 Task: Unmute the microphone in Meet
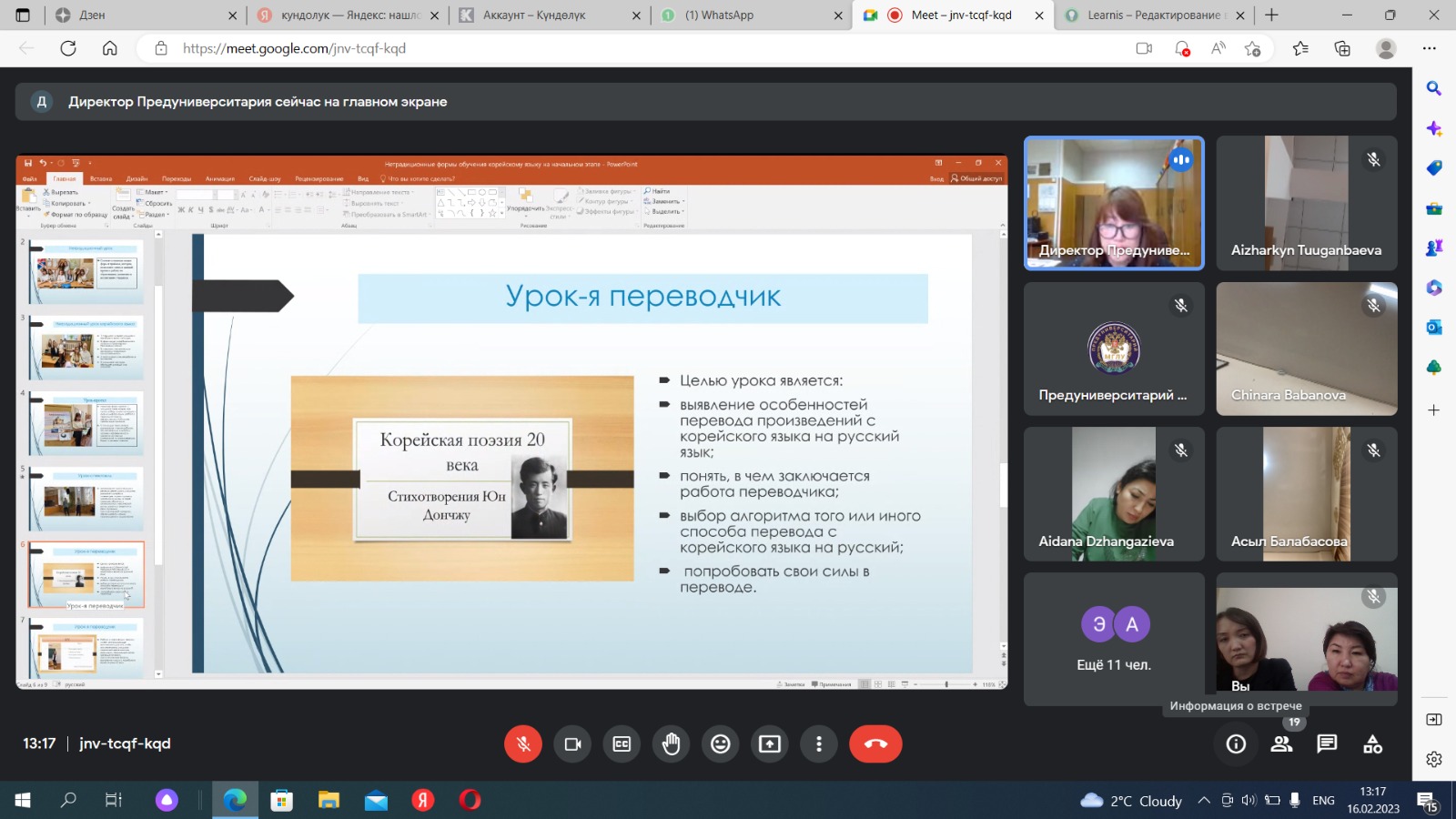523,744
